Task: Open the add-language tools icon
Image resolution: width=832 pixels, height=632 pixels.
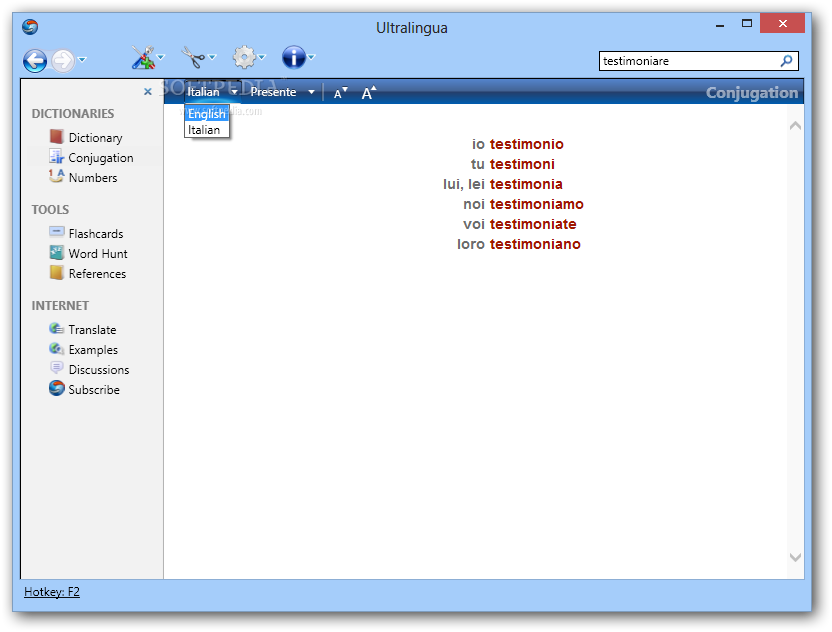Action: point(143,57)
